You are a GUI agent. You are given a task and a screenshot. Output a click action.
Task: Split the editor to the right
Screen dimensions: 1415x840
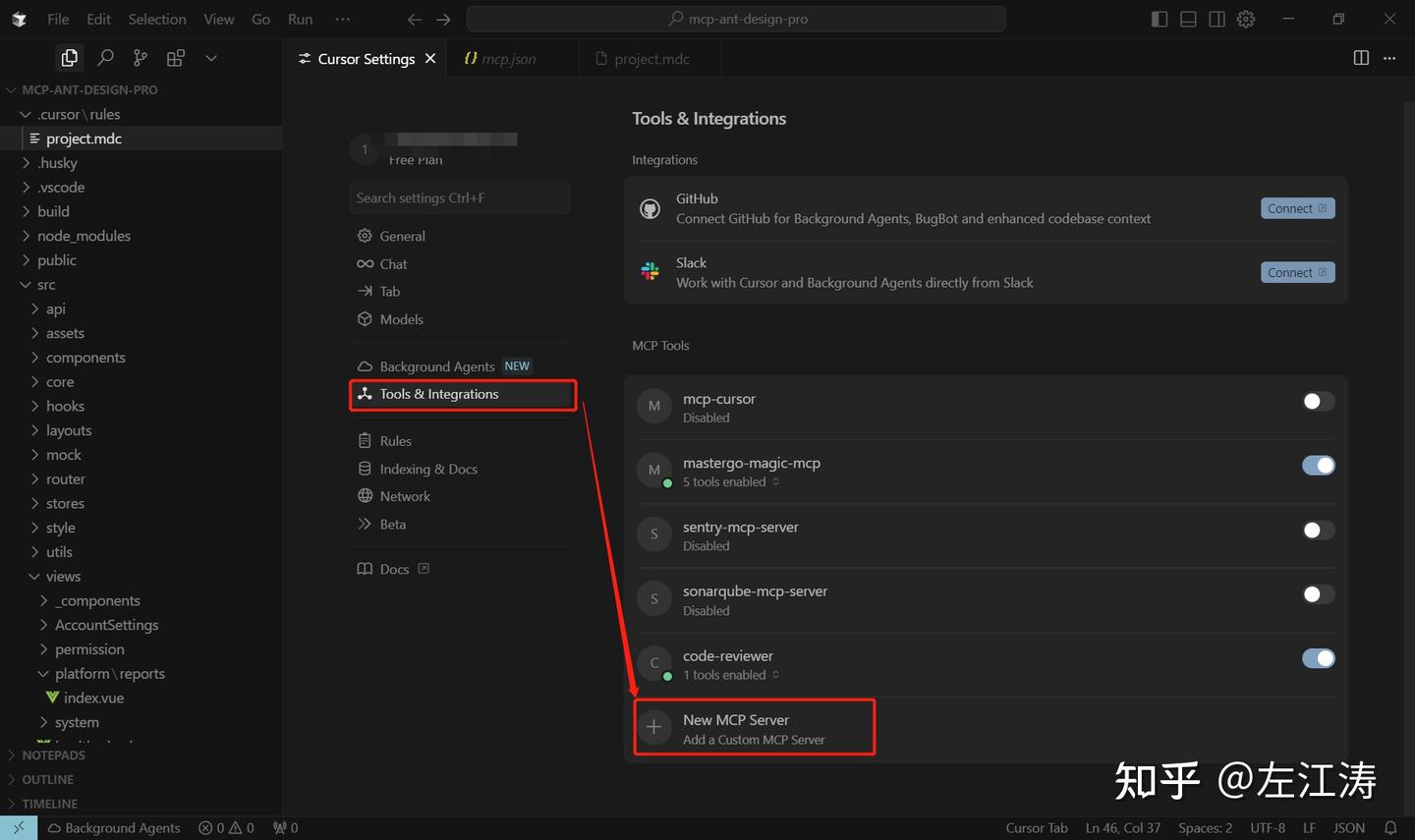click(1361, 58)
